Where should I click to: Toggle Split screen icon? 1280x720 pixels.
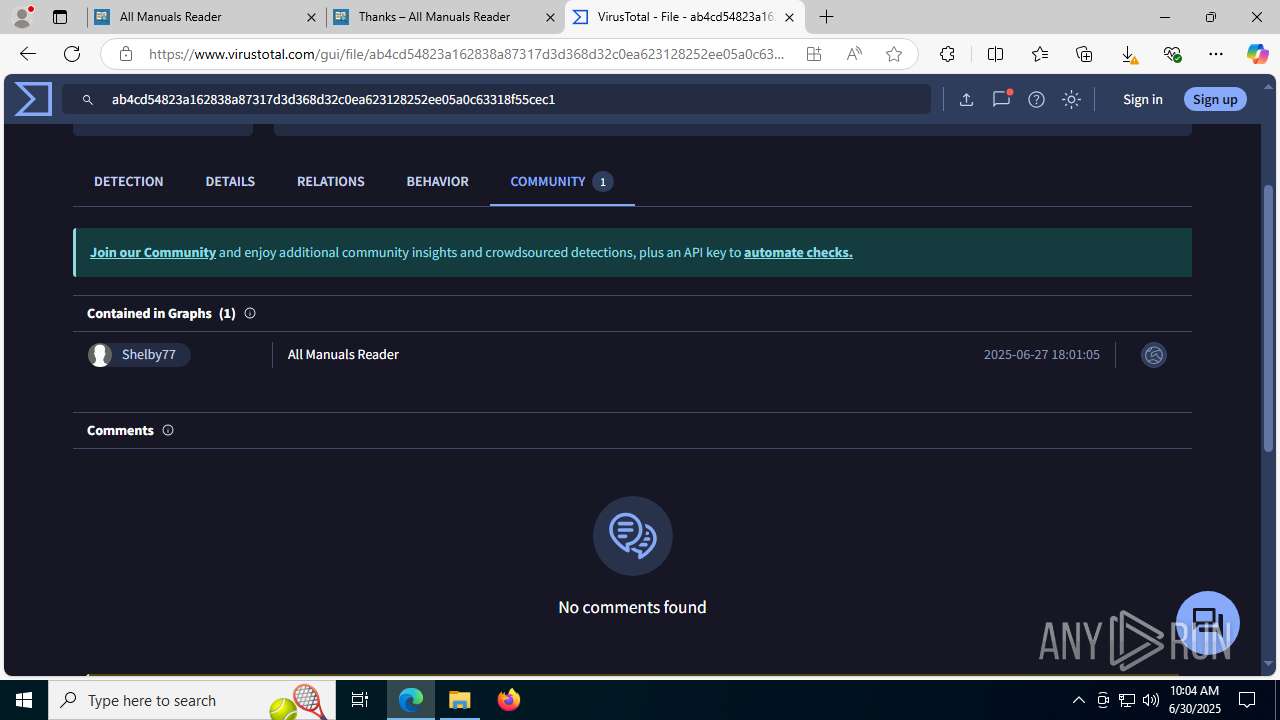pos(995,54)
